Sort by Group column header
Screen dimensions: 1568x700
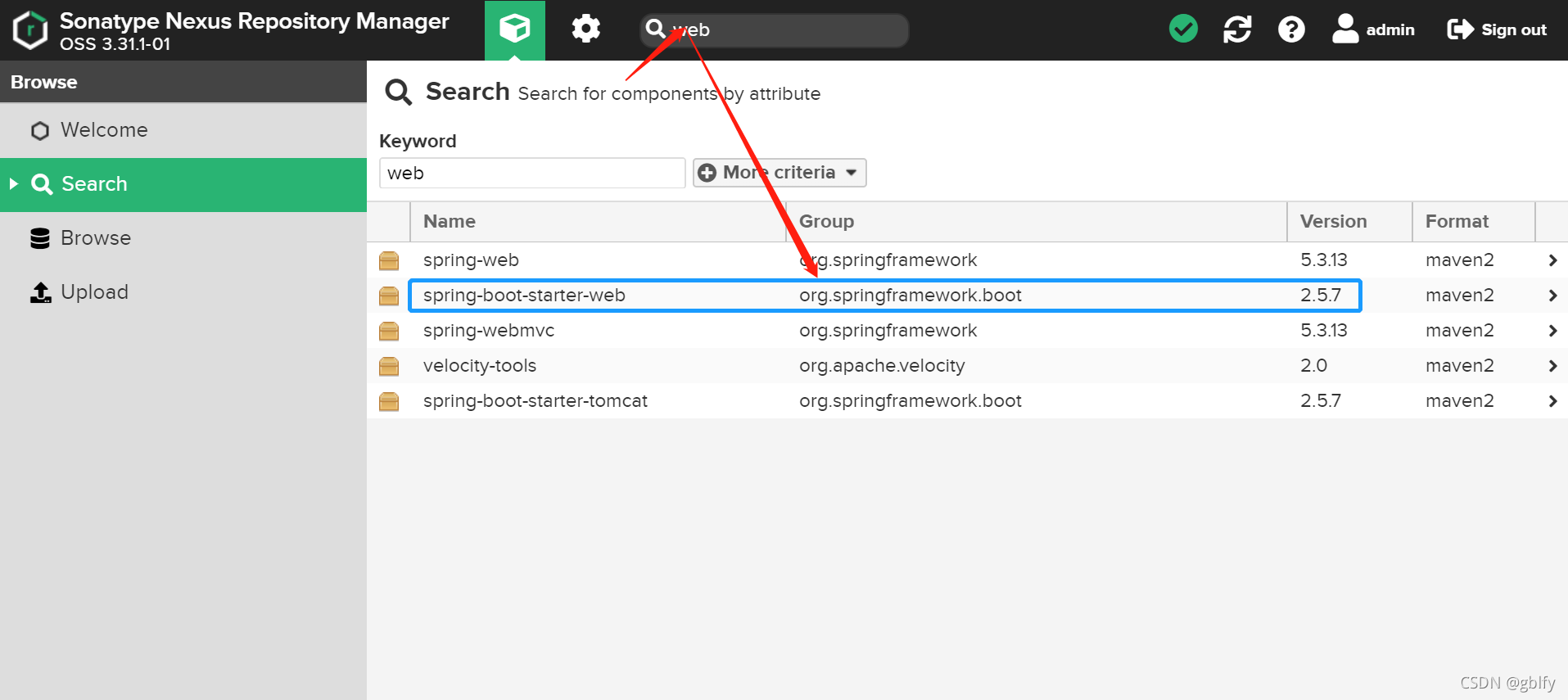[1037, 222]
